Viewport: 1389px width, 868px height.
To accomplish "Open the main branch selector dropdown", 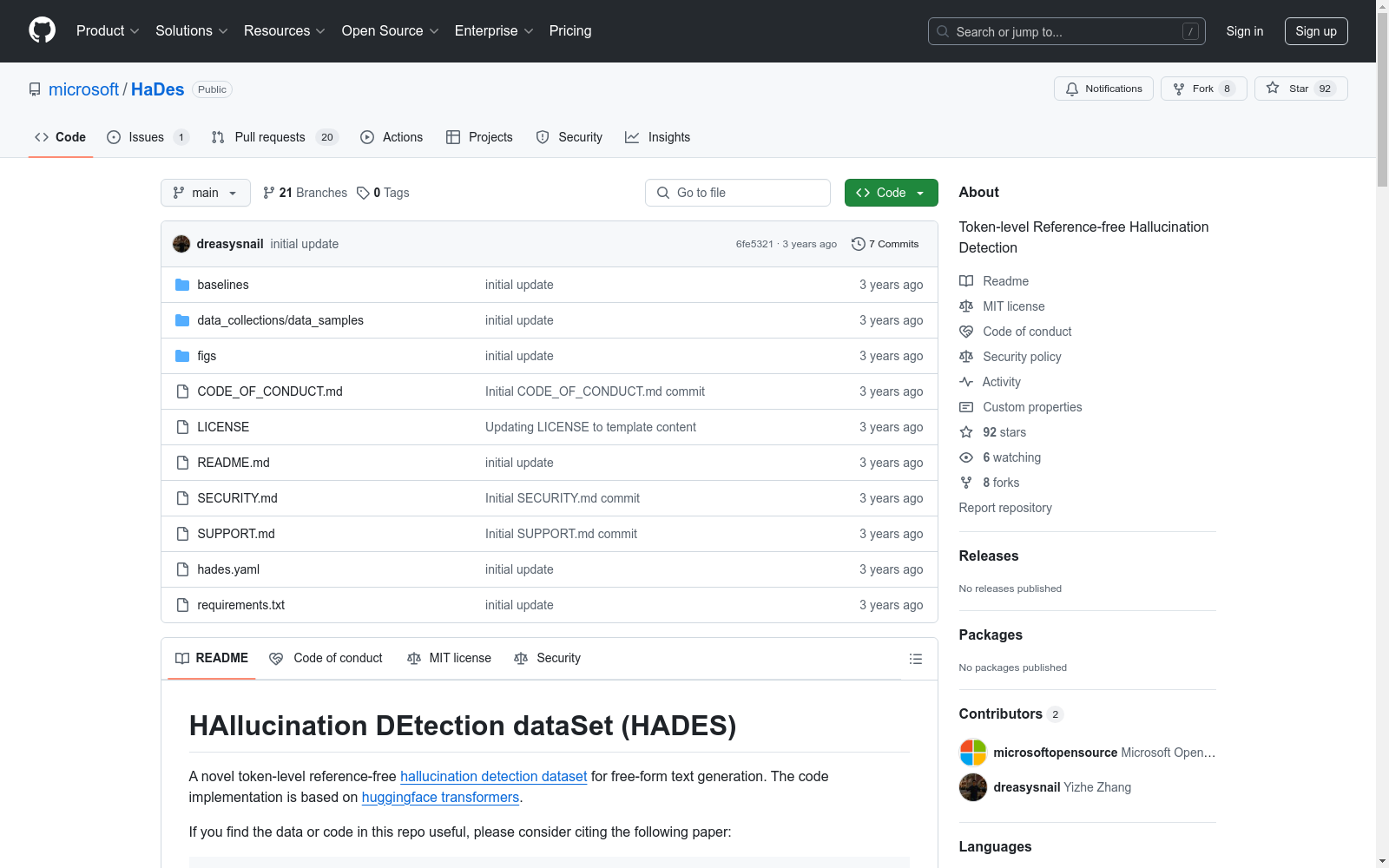I will [206, 193].
